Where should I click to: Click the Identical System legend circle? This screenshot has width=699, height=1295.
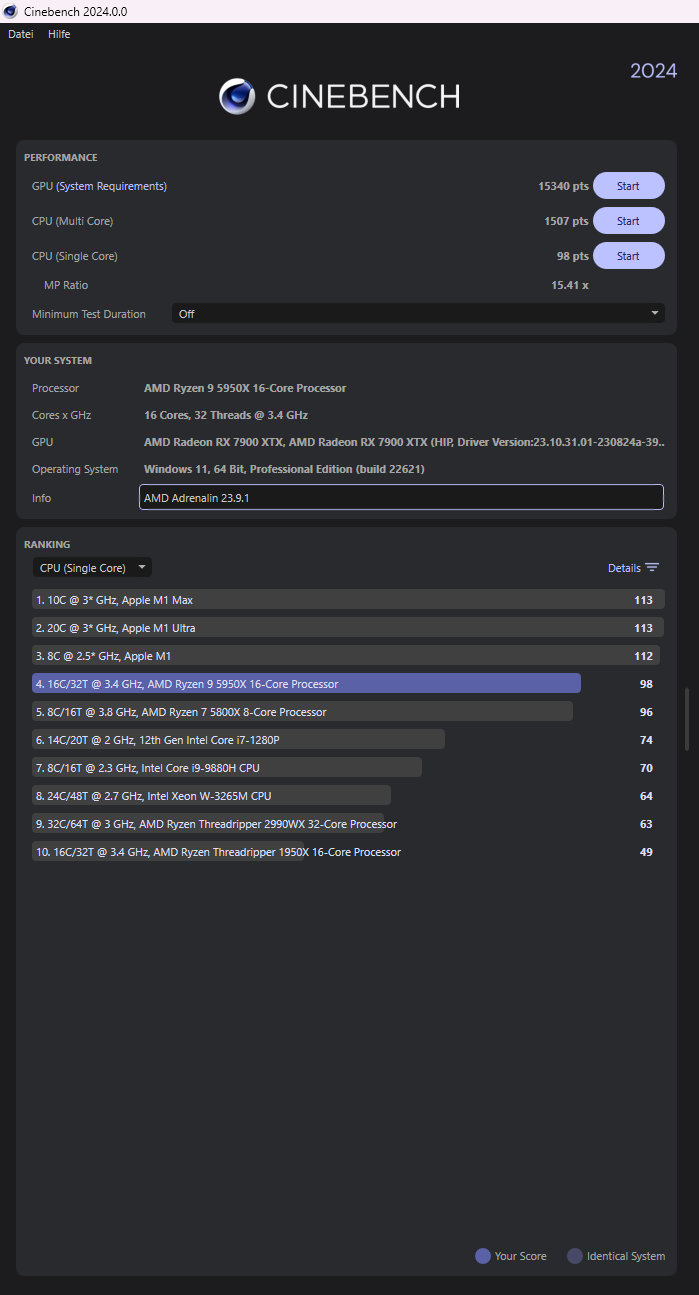click(575, 1256)
